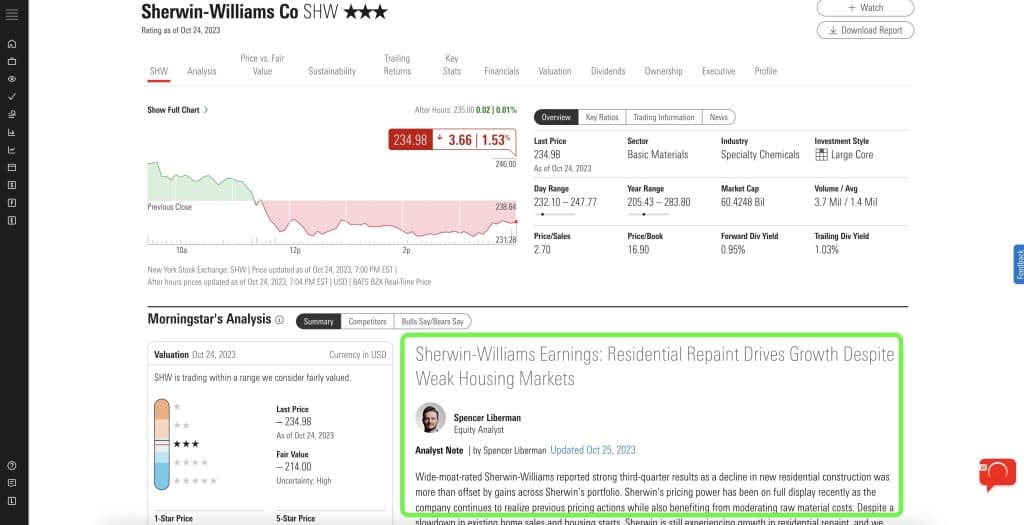Select the Summary pill in analysis
This screenshot has height=525, width=1024.
(x=318, y=321)
